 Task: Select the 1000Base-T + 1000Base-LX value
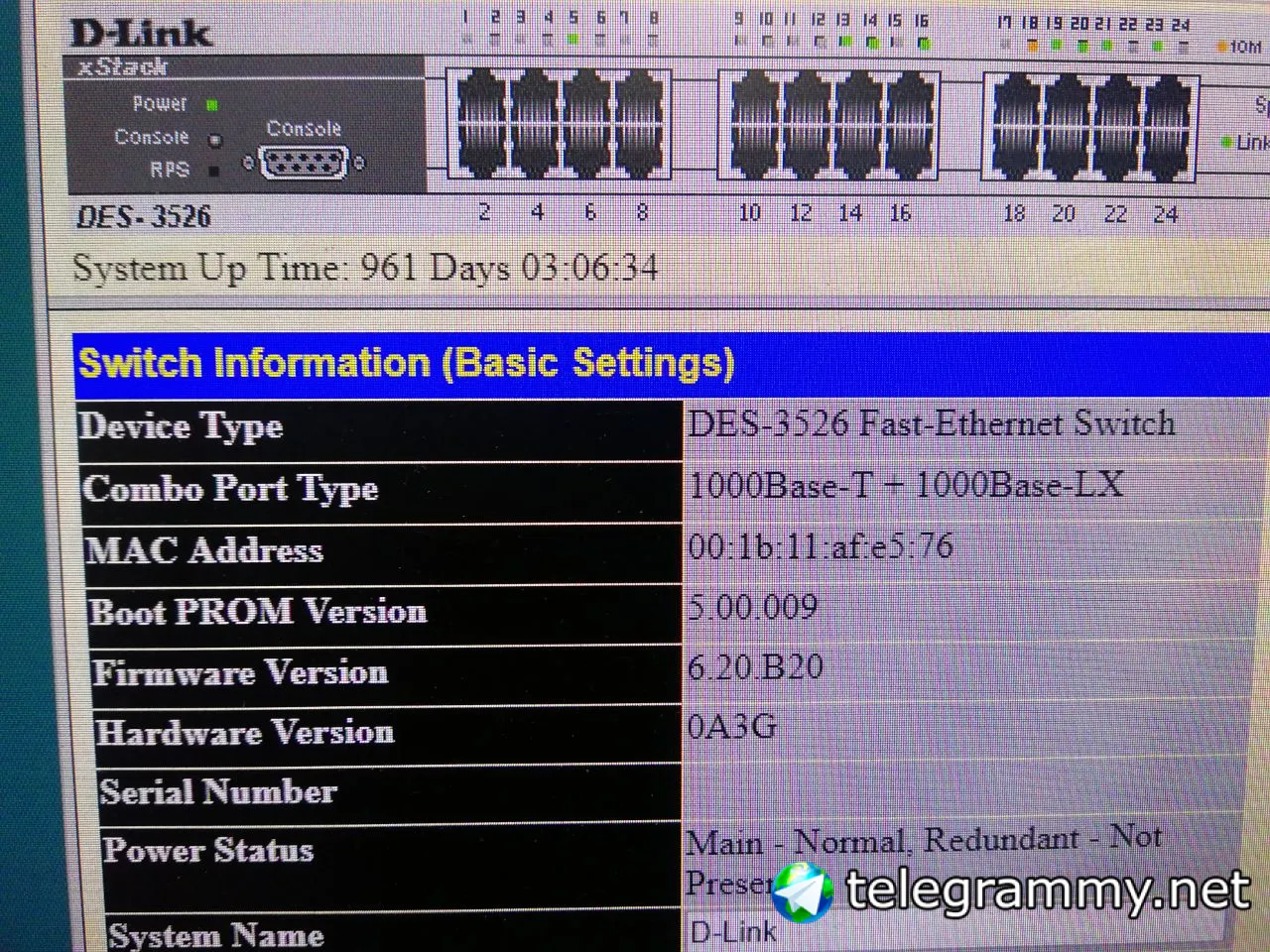pyautogui.click(x=906, y=485)
